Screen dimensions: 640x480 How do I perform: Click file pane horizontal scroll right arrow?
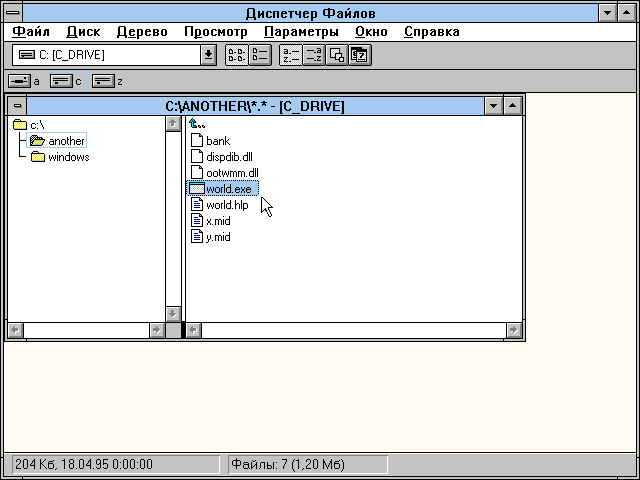click(513, 330)
